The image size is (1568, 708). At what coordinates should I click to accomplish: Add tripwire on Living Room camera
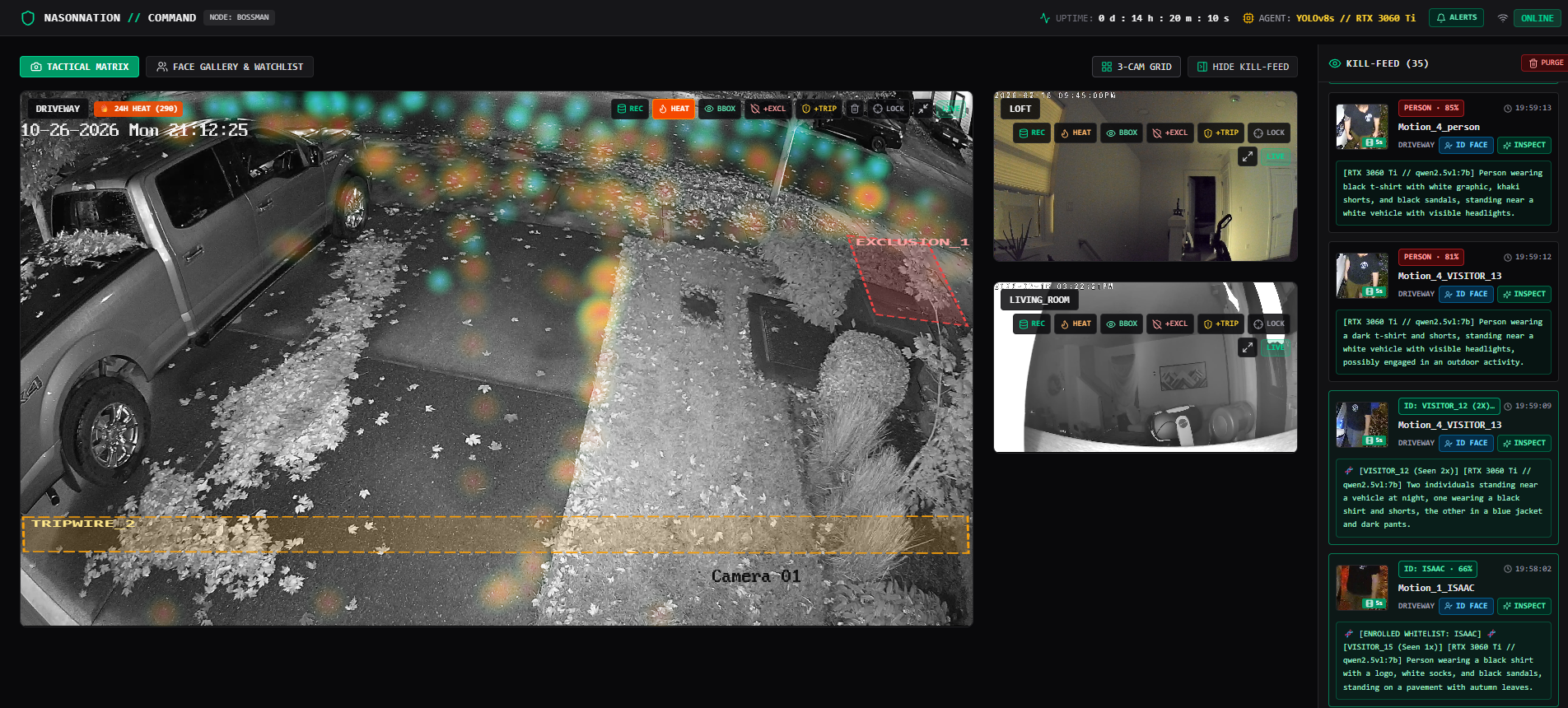1220,324
